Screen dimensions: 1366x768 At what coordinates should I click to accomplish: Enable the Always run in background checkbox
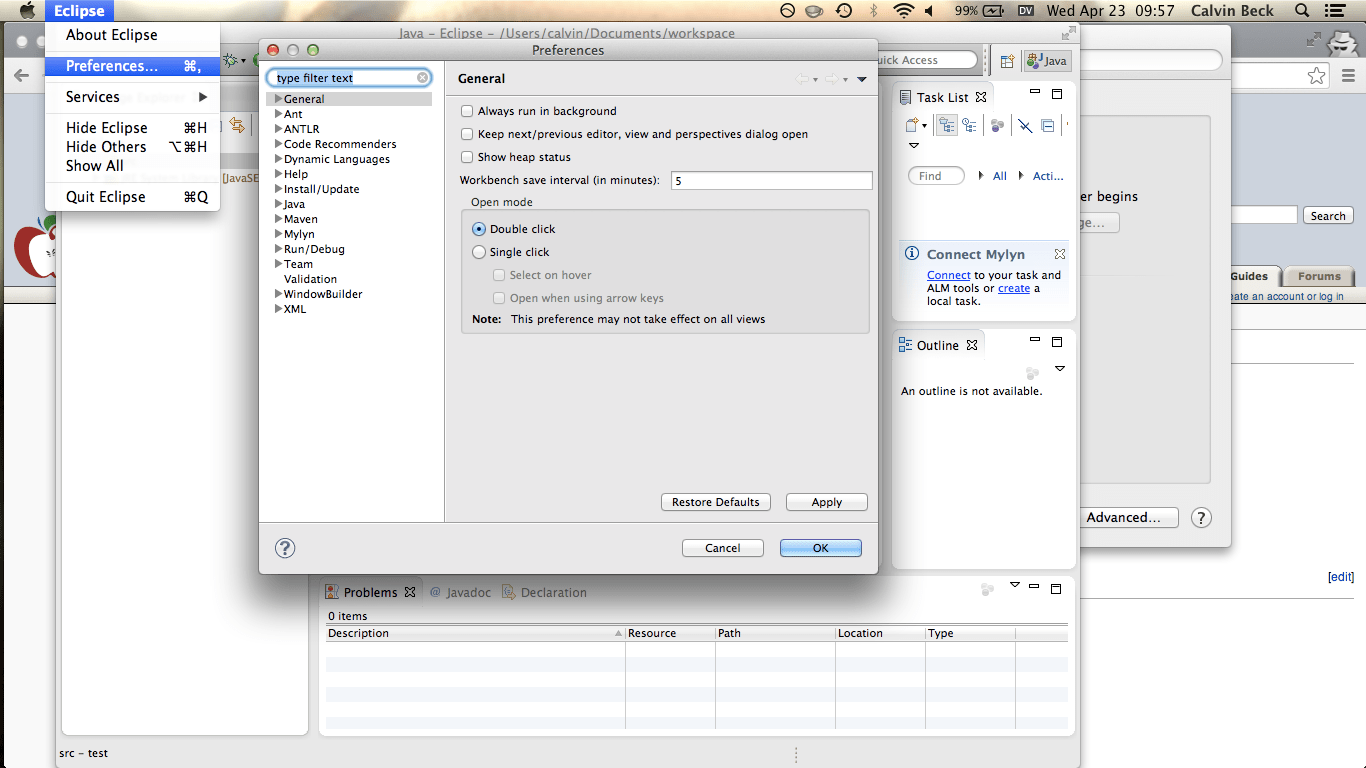coord(466,111)
